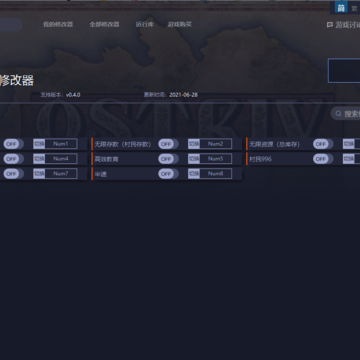This screenshot has height=360, width=360.
Task: Click the Num5 hotkey field
Action: [x=216, y=159]
